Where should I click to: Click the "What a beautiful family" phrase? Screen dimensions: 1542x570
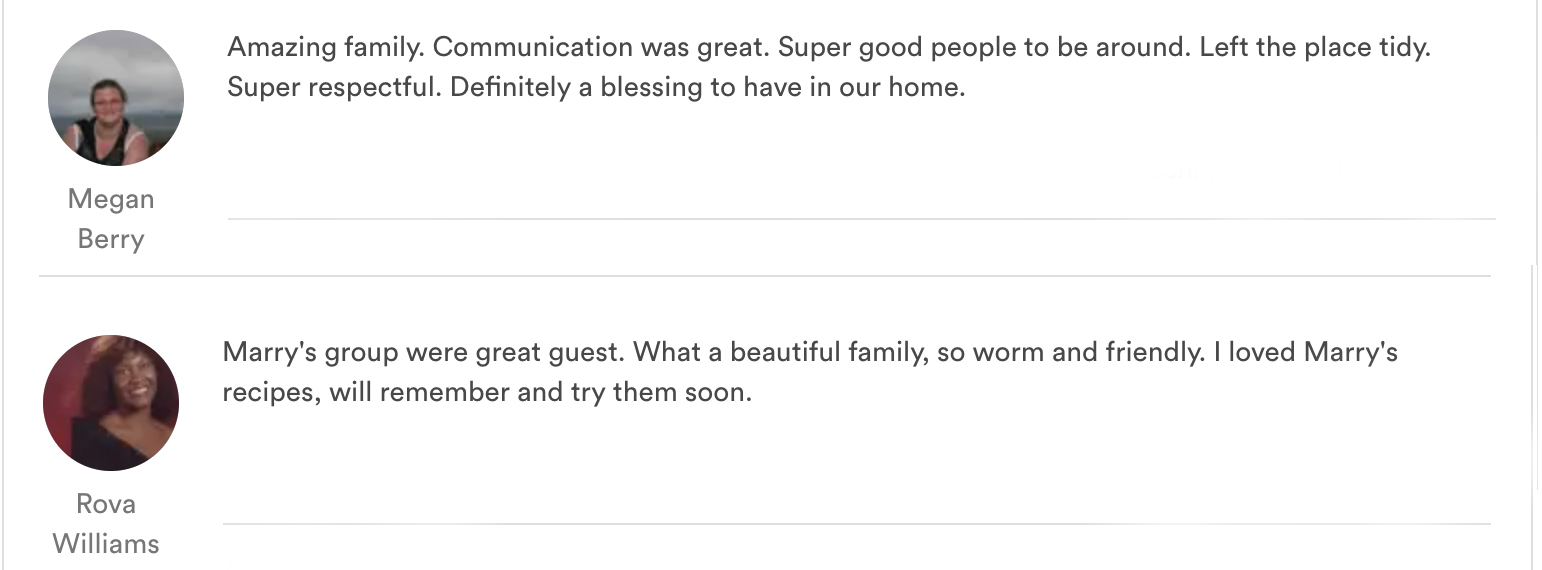[x=777, y=352]
